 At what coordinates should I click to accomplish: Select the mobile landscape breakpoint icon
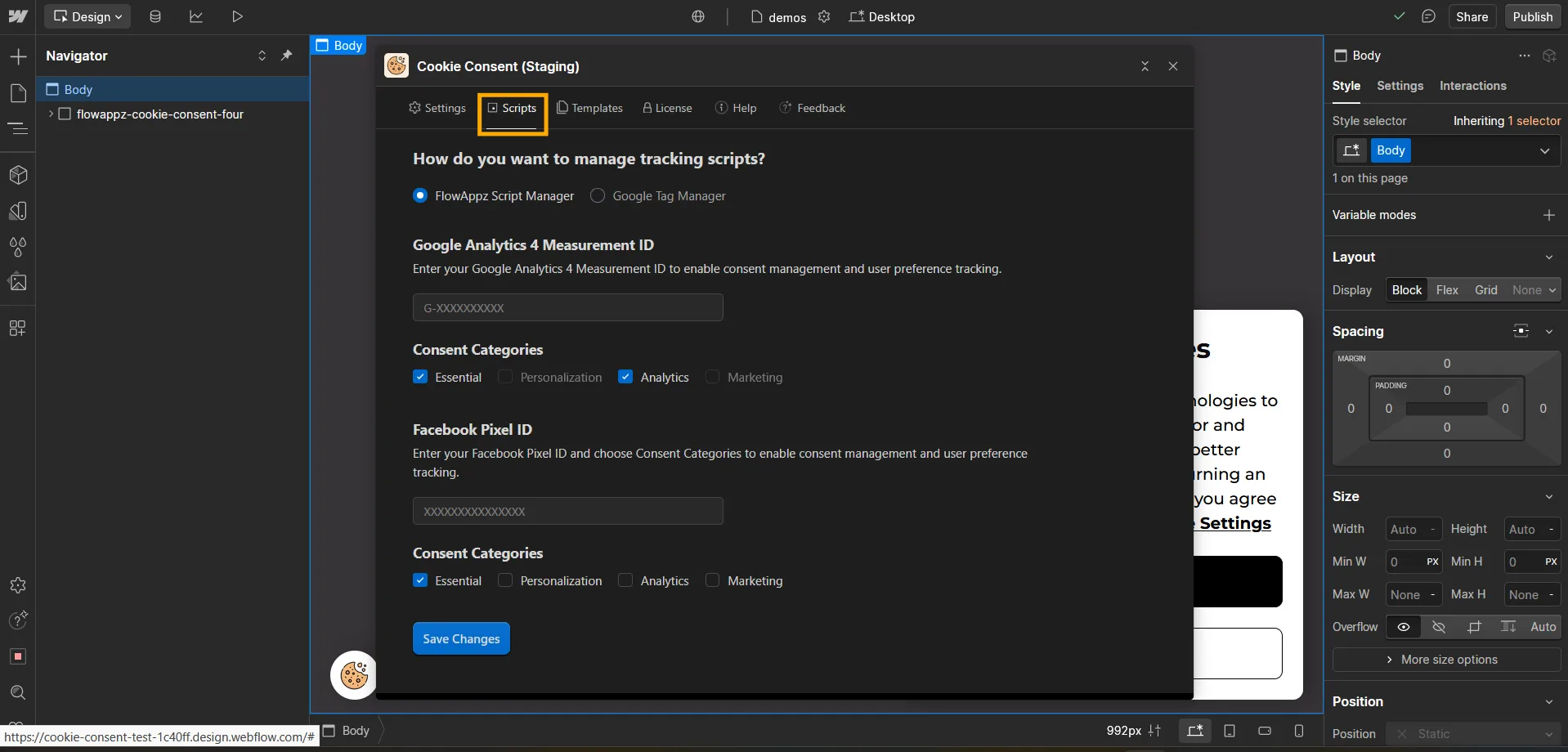coord(1265,731)
